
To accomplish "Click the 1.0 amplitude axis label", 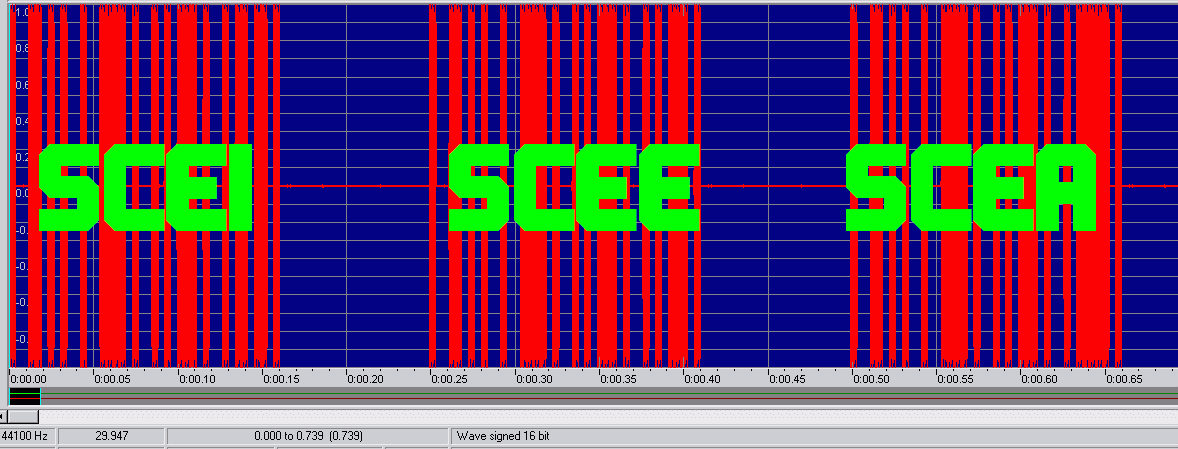I will [x=23, y=12].
